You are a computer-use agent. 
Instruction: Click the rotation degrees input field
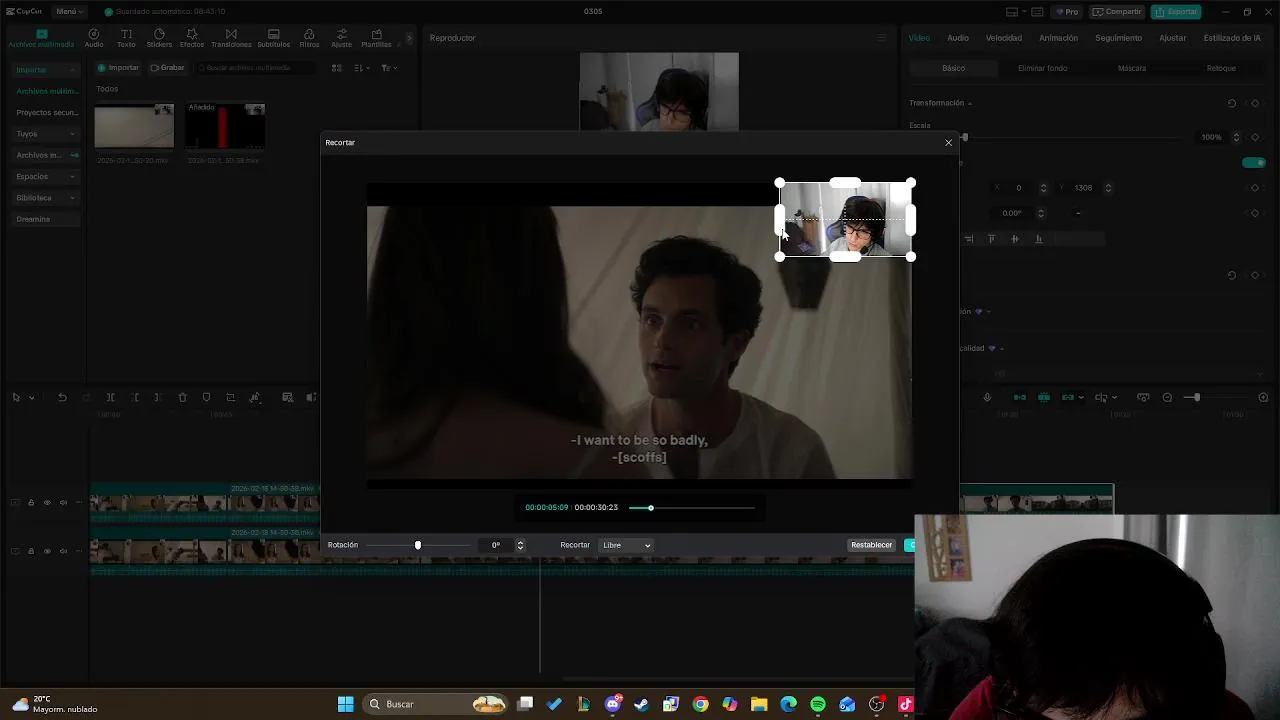(496, 545)
